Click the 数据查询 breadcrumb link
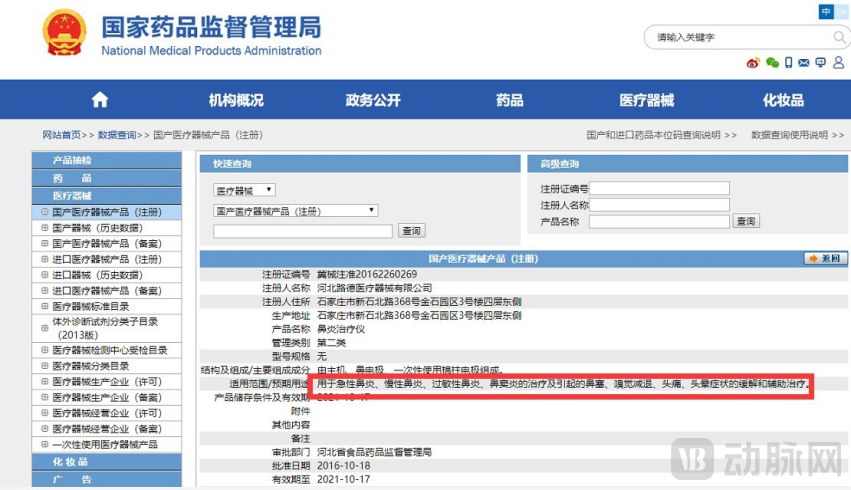Viewport: 851px width, 490px height. (x=116, y=135)
